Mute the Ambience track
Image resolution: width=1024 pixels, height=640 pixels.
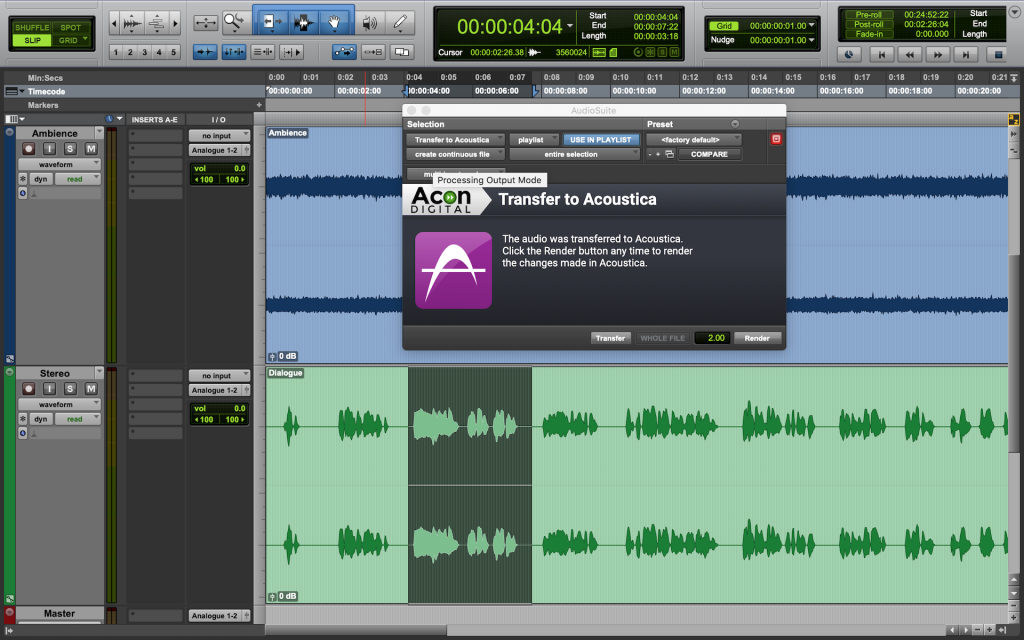click(91, 149)
